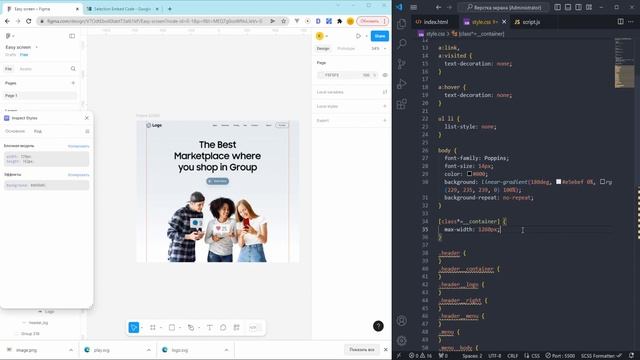Image resolution: width=640 pixels, height=360 pixels.
Task: Switch to the second Google browser tab
Action: pos(123,9)
